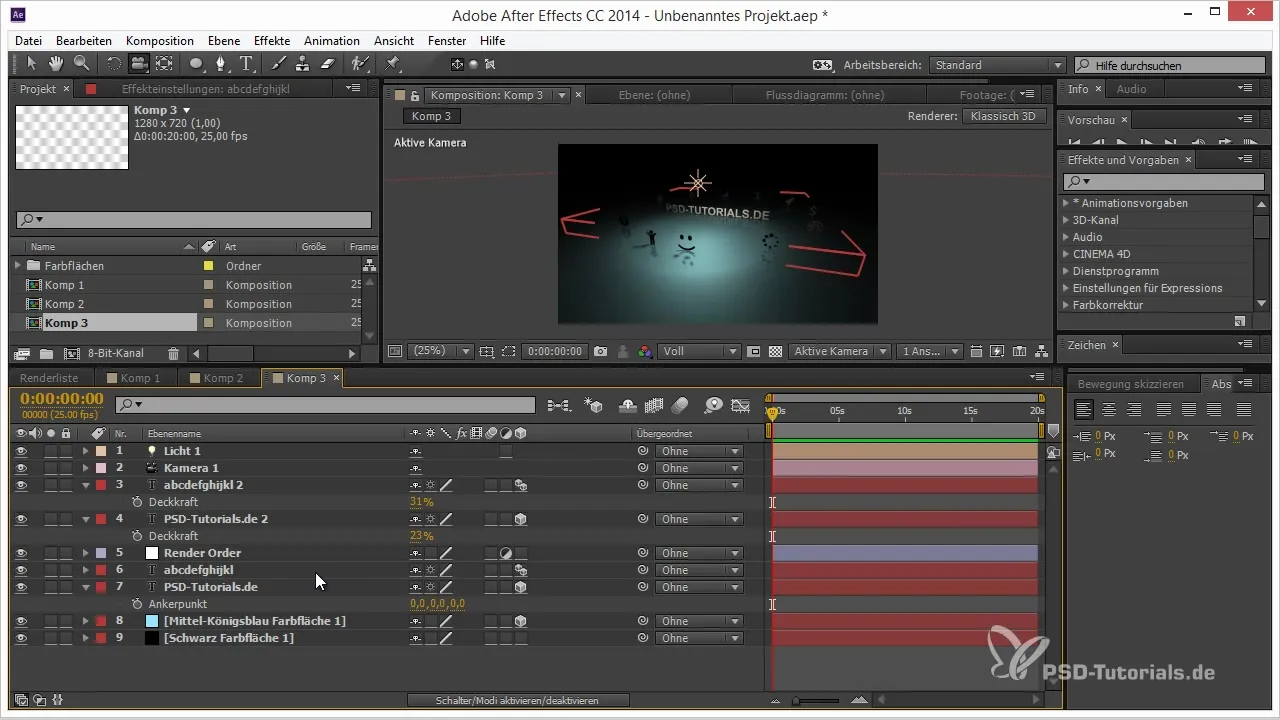Expand the Farbflächen folder

pos(18,266)
